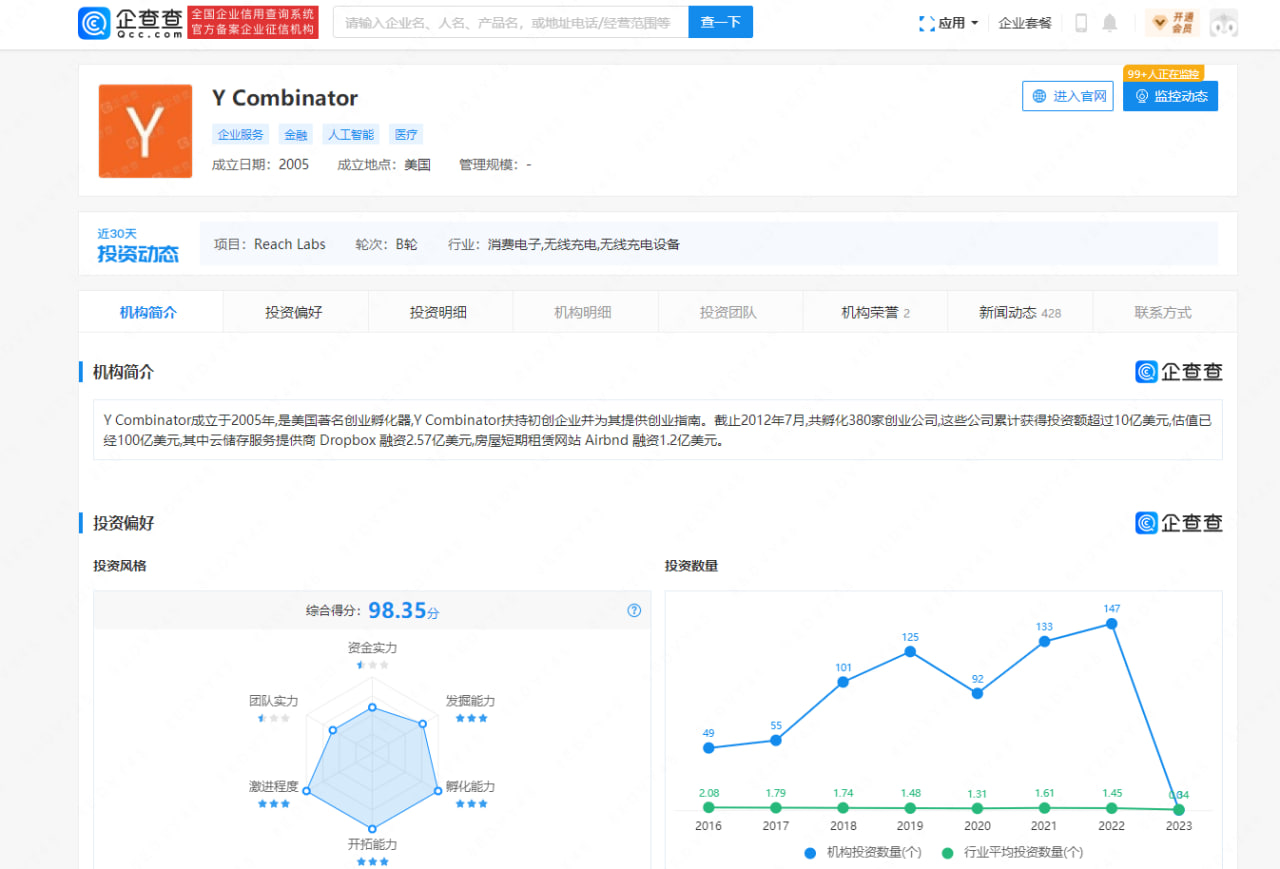Image resolution: width=1280 pixels, height=869 pixels.
Task: Click the green 2016 point labeled 2.08
Action: (709, 807)
